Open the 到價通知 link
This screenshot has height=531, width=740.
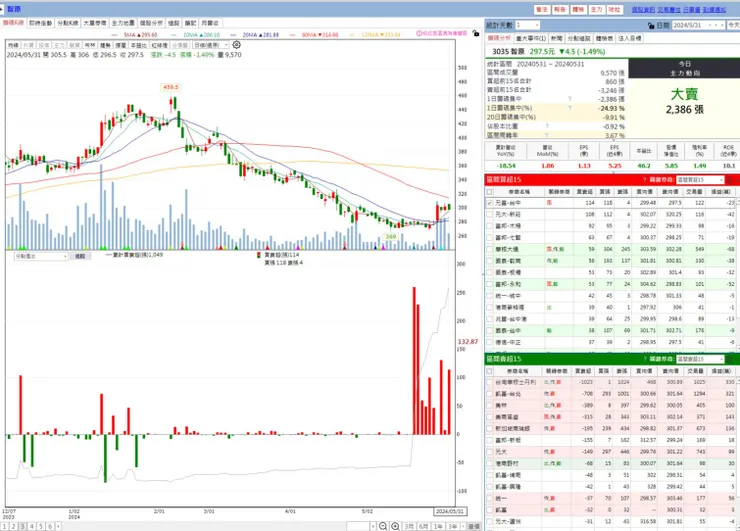[714, 9]
